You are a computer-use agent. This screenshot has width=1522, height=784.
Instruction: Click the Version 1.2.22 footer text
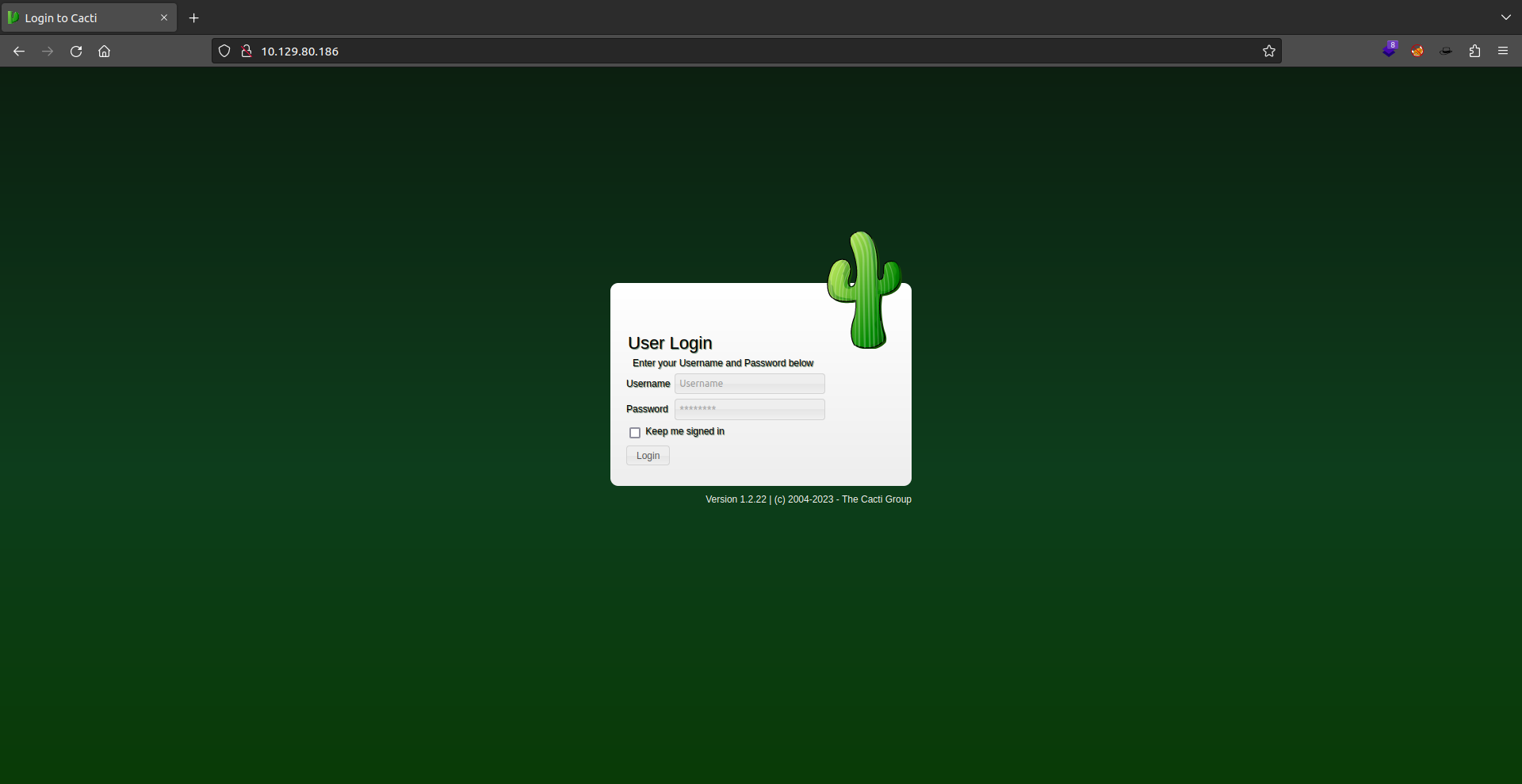[x=809, y=499]
